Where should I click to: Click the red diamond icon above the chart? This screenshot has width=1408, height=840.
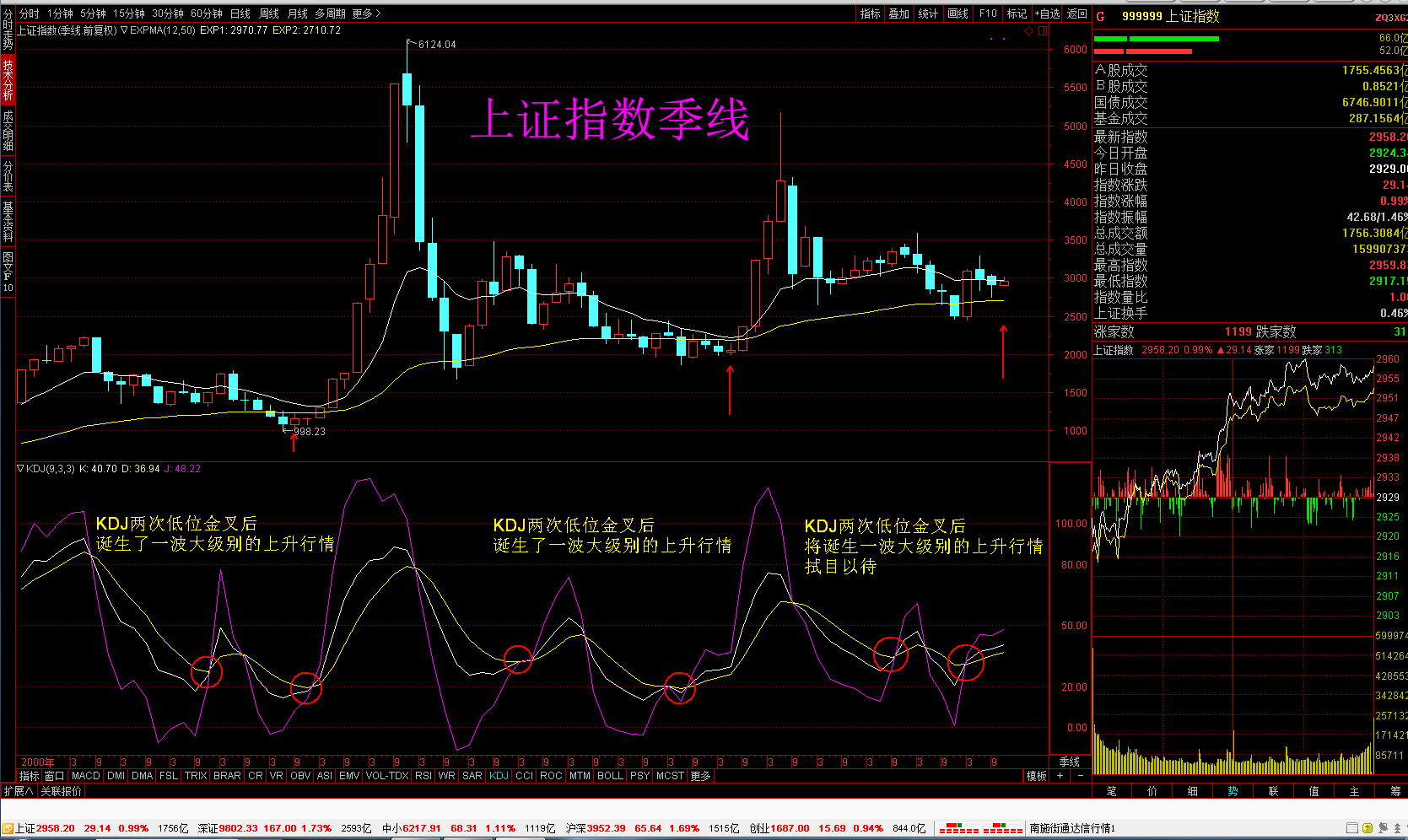click(x=1029, y=30)
